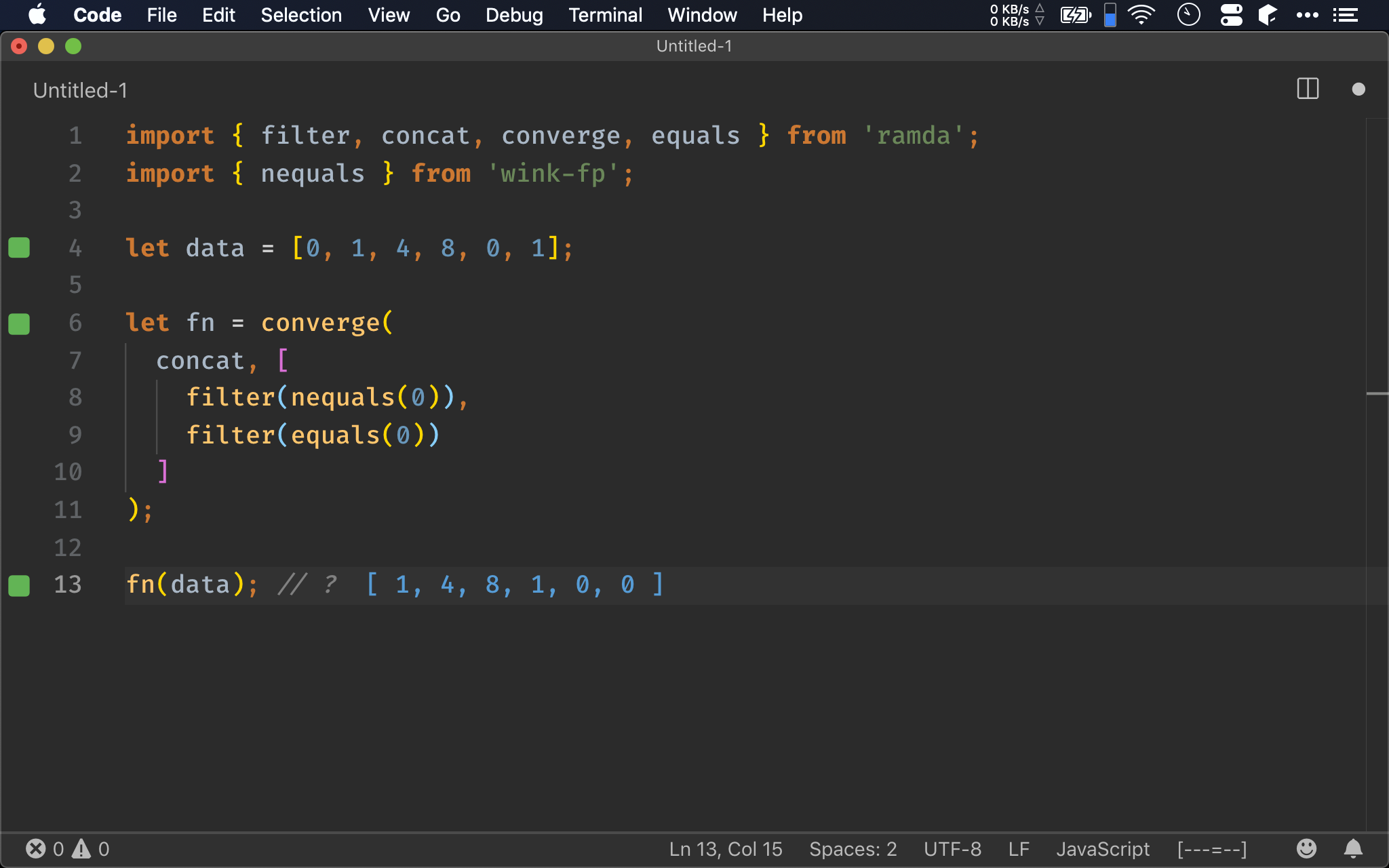Click the green Quokka marker on line 6

[x=19, y=323]
